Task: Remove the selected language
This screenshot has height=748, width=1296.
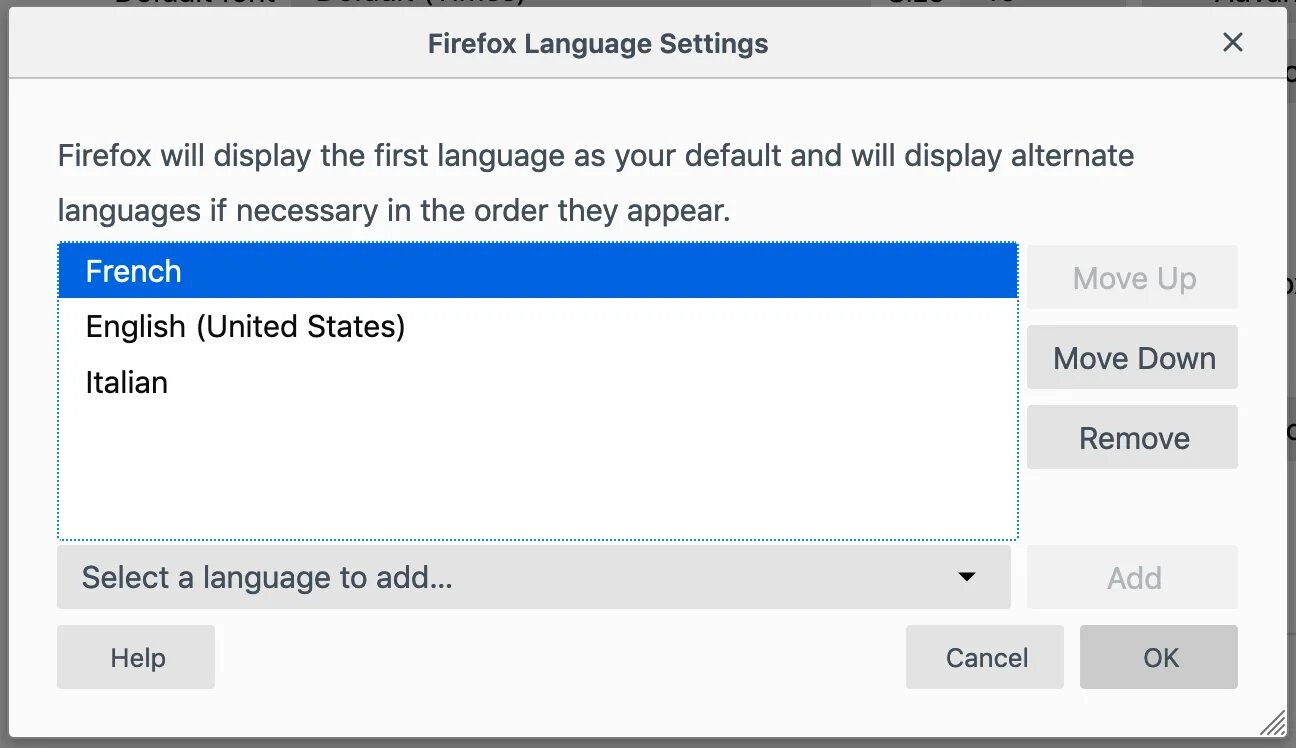Action: point(1132,438)
